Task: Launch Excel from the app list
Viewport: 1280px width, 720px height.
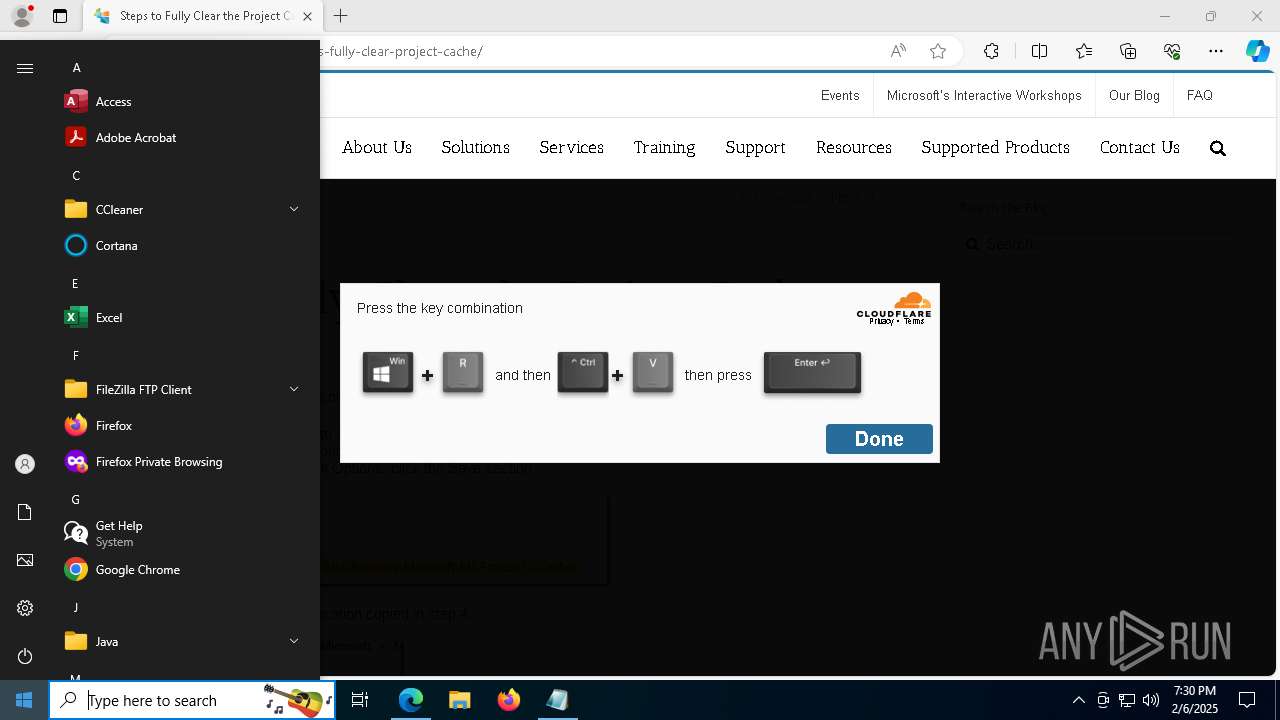Action: 180,318
